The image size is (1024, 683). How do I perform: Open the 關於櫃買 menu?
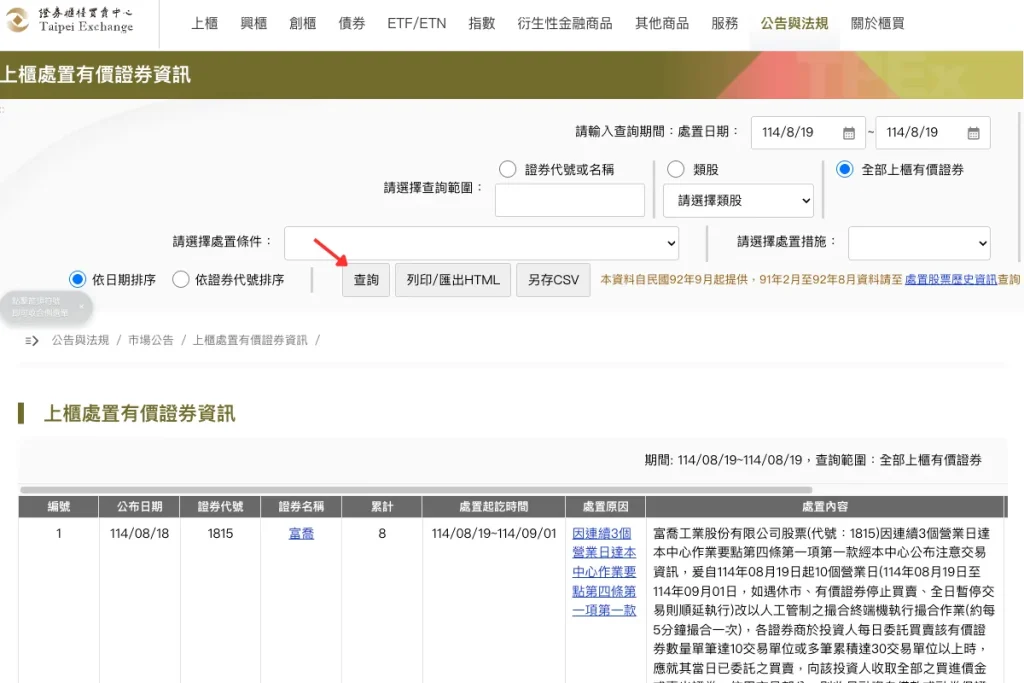[x=877, y=24]
